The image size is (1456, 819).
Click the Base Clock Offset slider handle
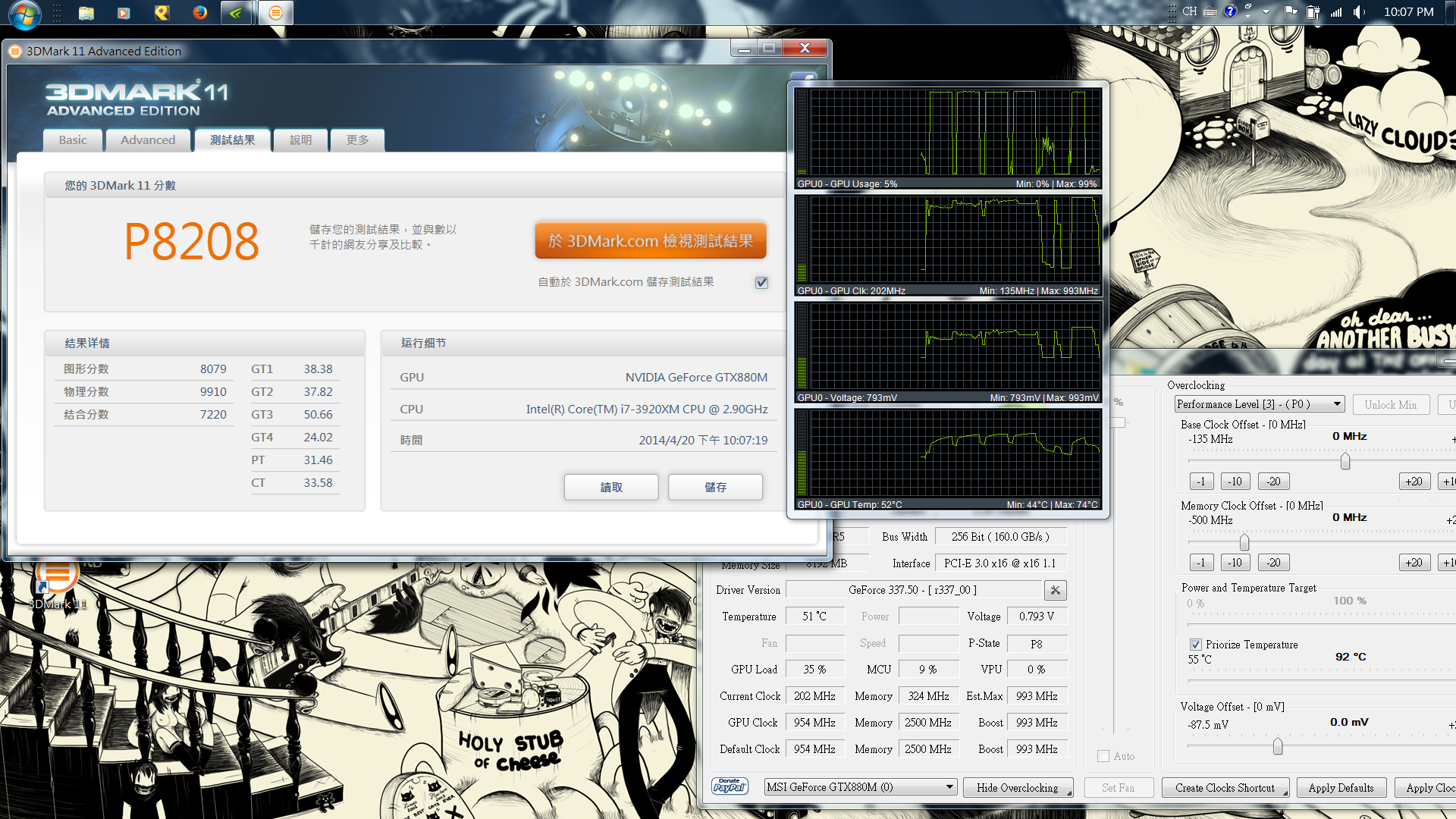1345,461
